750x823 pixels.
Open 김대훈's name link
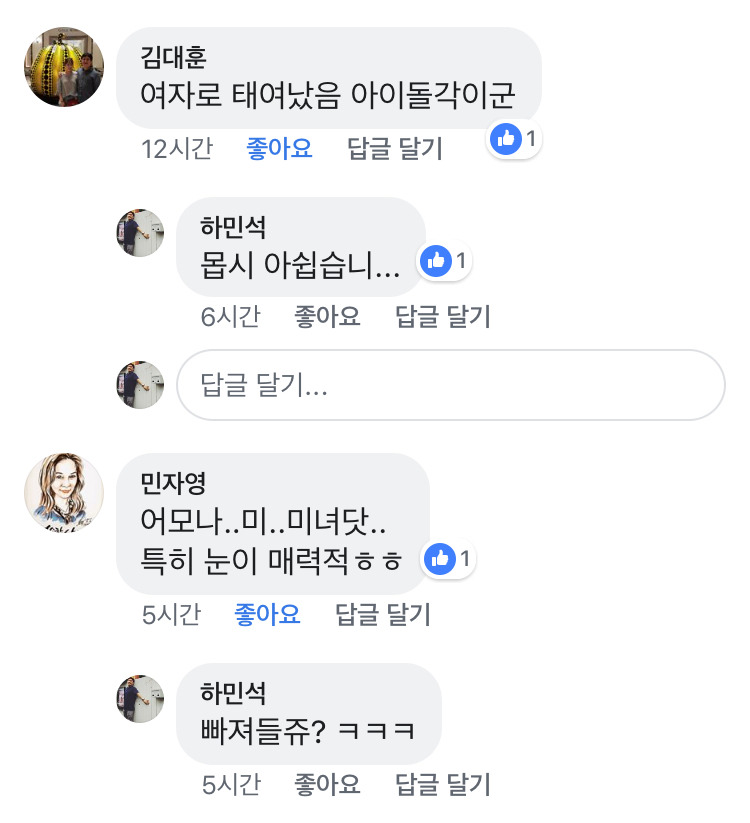(173, 57)
